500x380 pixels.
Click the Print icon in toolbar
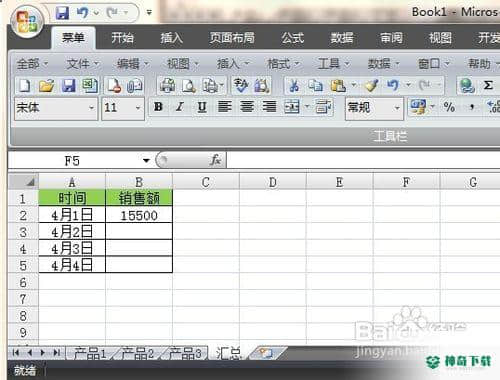coord(167,86)
